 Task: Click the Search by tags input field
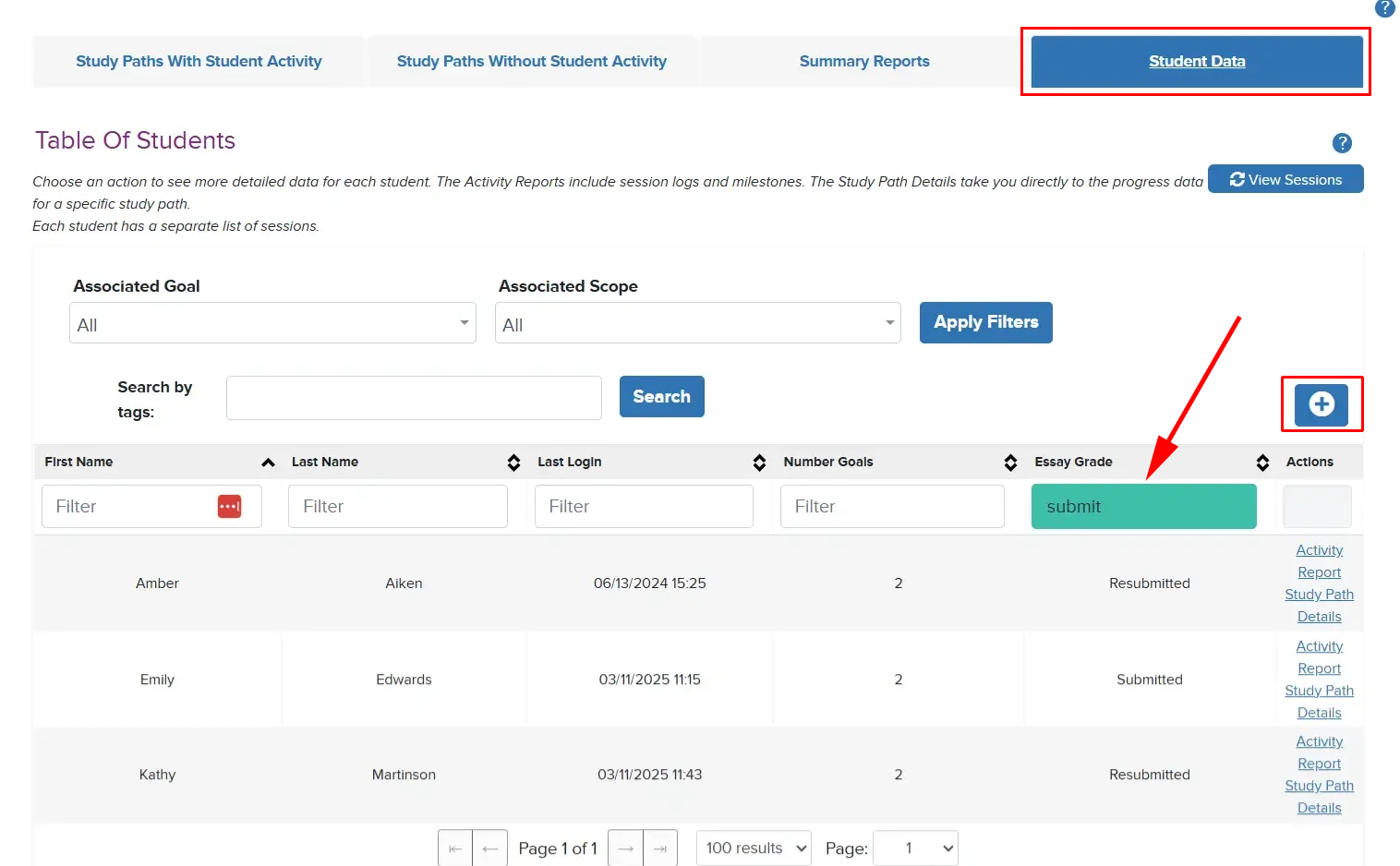(x=414, y=398)
